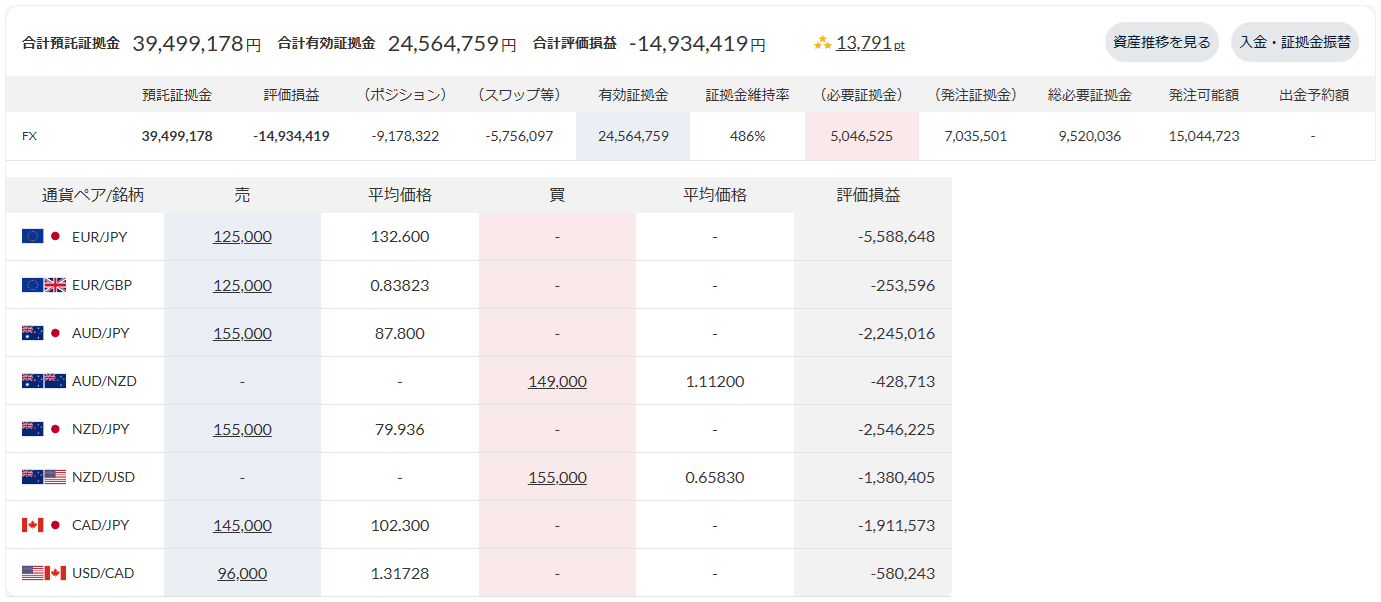The height and width of the screenshot is (602, 1381).
Task: Click the AUD/NZD flag pair icon
Action: tap(43, 381)
